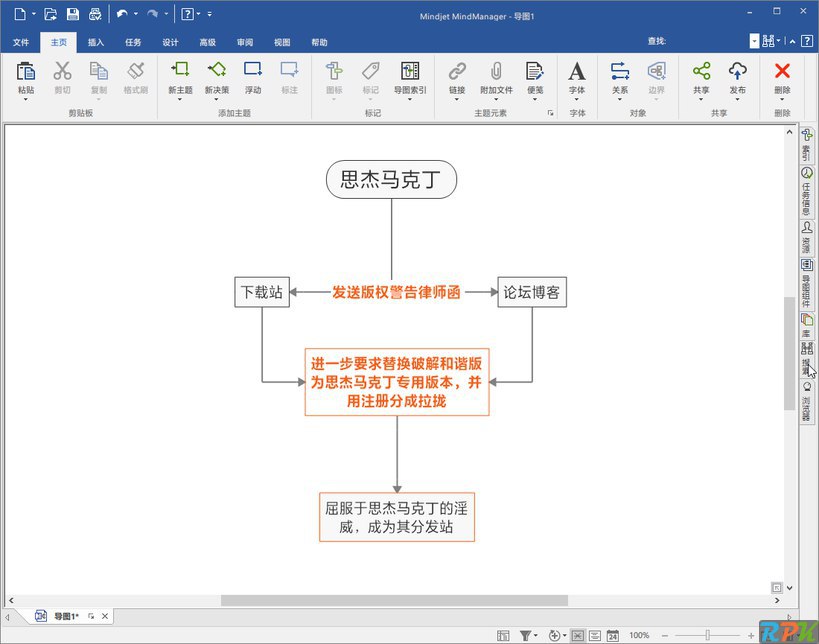Click the 发布 publish cloud icon

[738, 71]
